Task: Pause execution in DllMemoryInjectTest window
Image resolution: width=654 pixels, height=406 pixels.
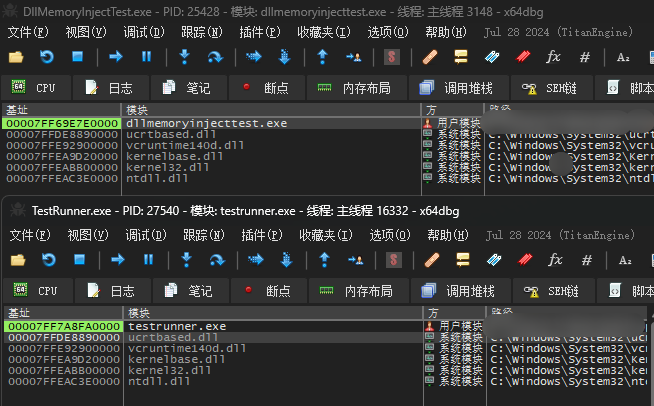Action: click(146, 57)
